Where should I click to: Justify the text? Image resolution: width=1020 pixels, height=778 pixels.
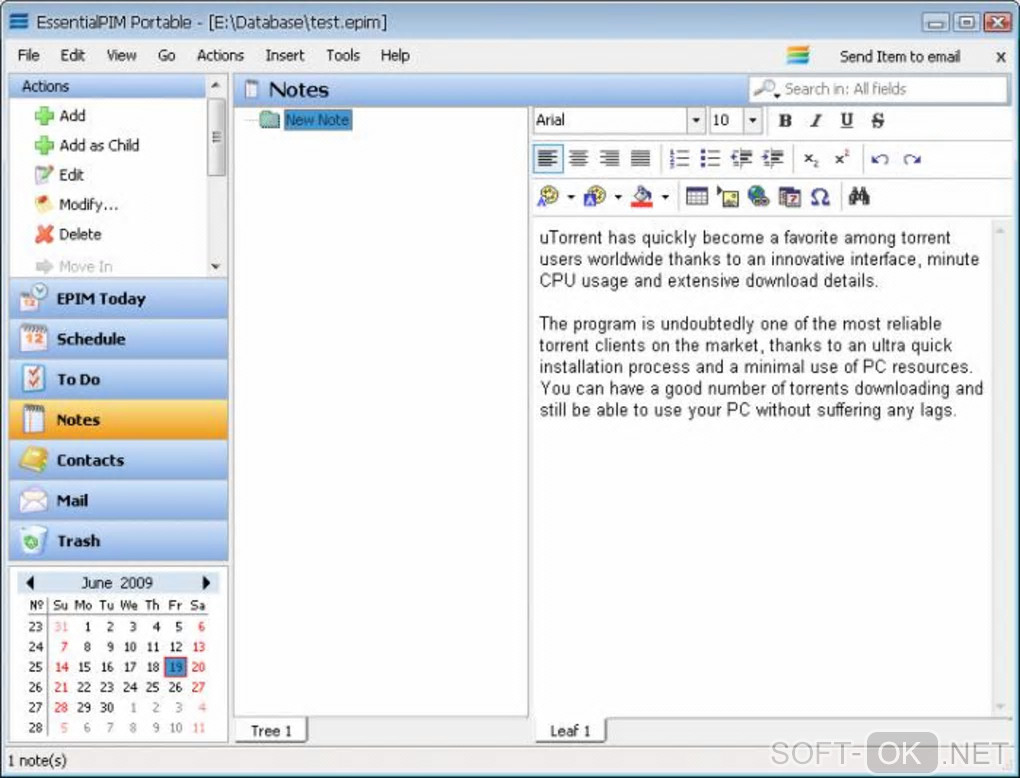coord(641,158)
